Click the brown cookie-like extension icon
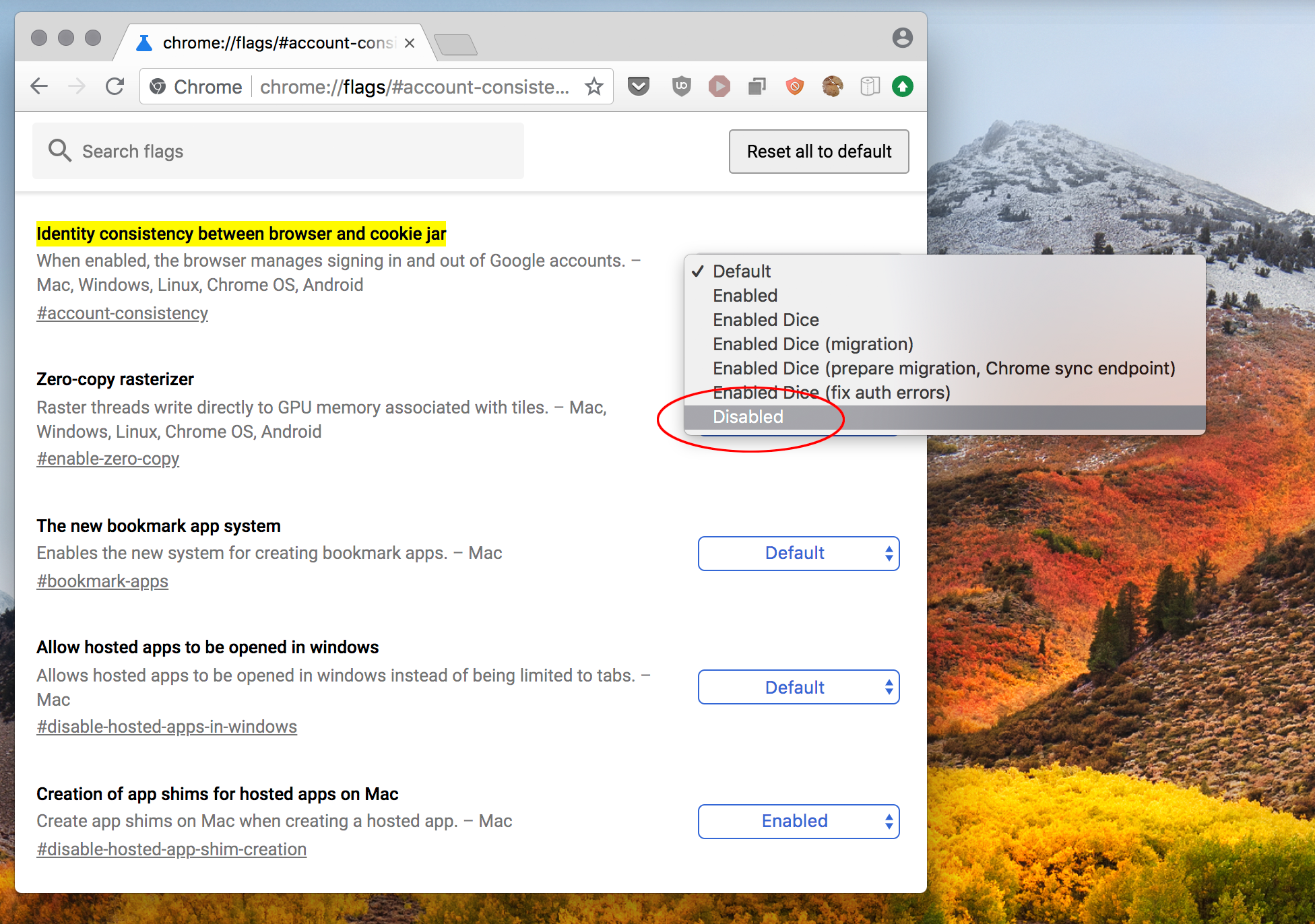Viewport: 1315px width, 924px height. tap(833, 86)
